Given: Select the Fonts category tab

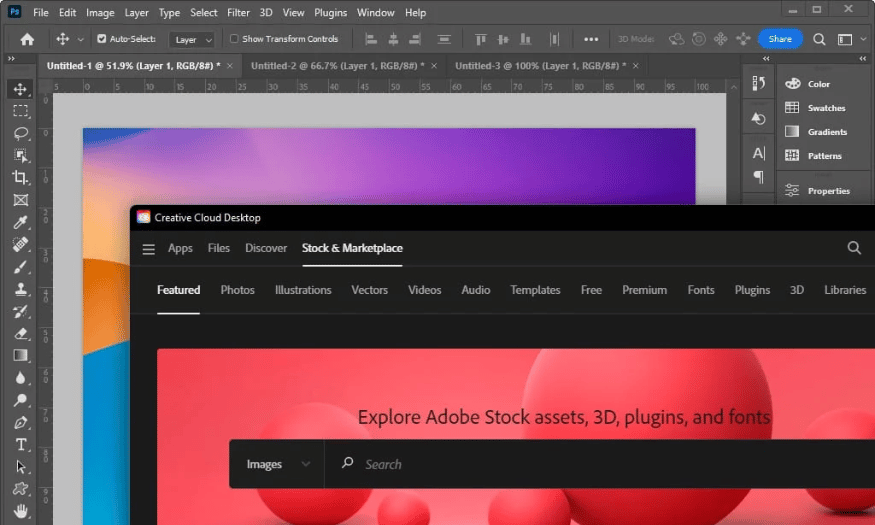Looking at the screenshot, I should [x=701, y=290].
